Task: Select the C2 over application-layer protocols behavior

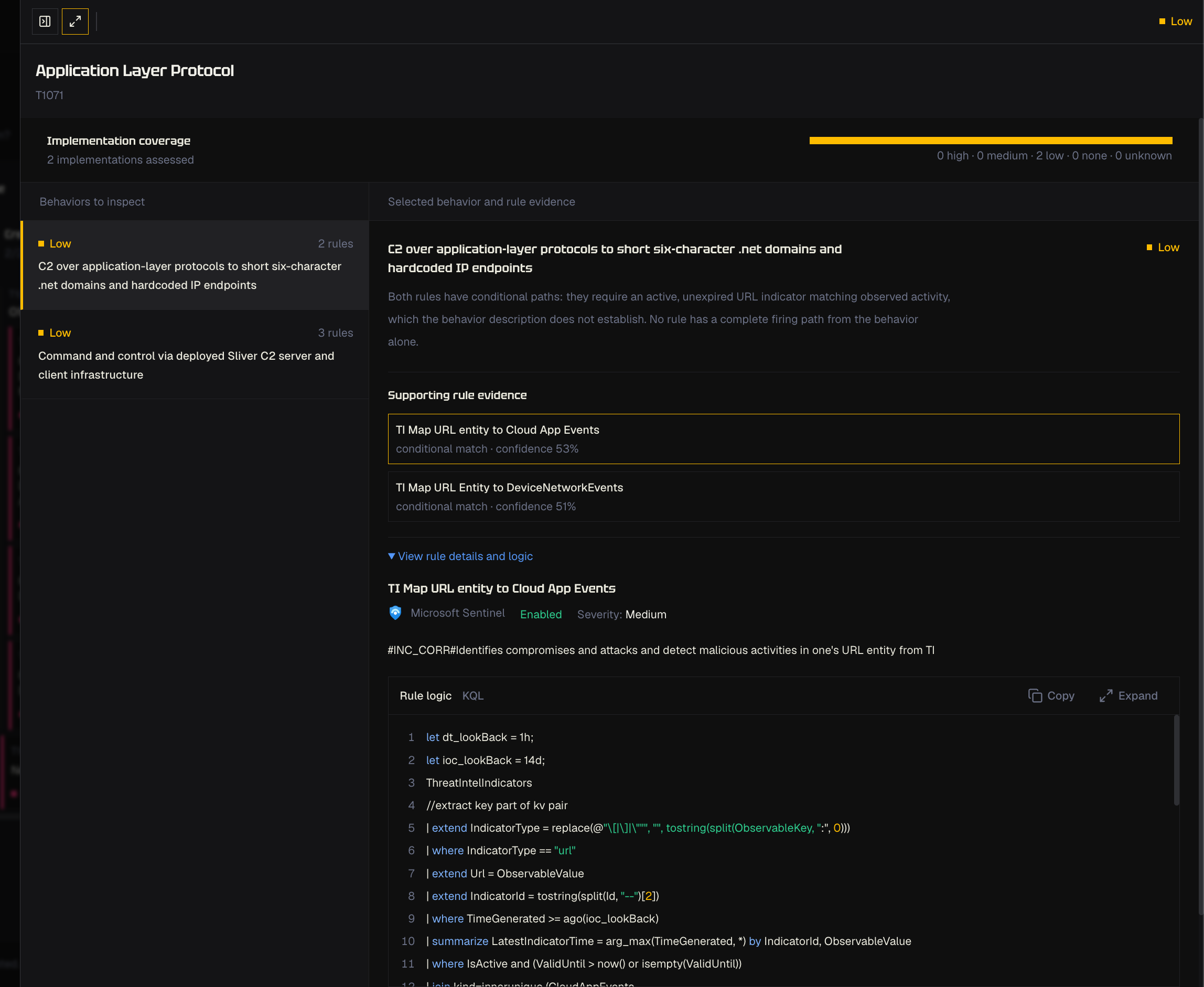Action: pos(195,265)
